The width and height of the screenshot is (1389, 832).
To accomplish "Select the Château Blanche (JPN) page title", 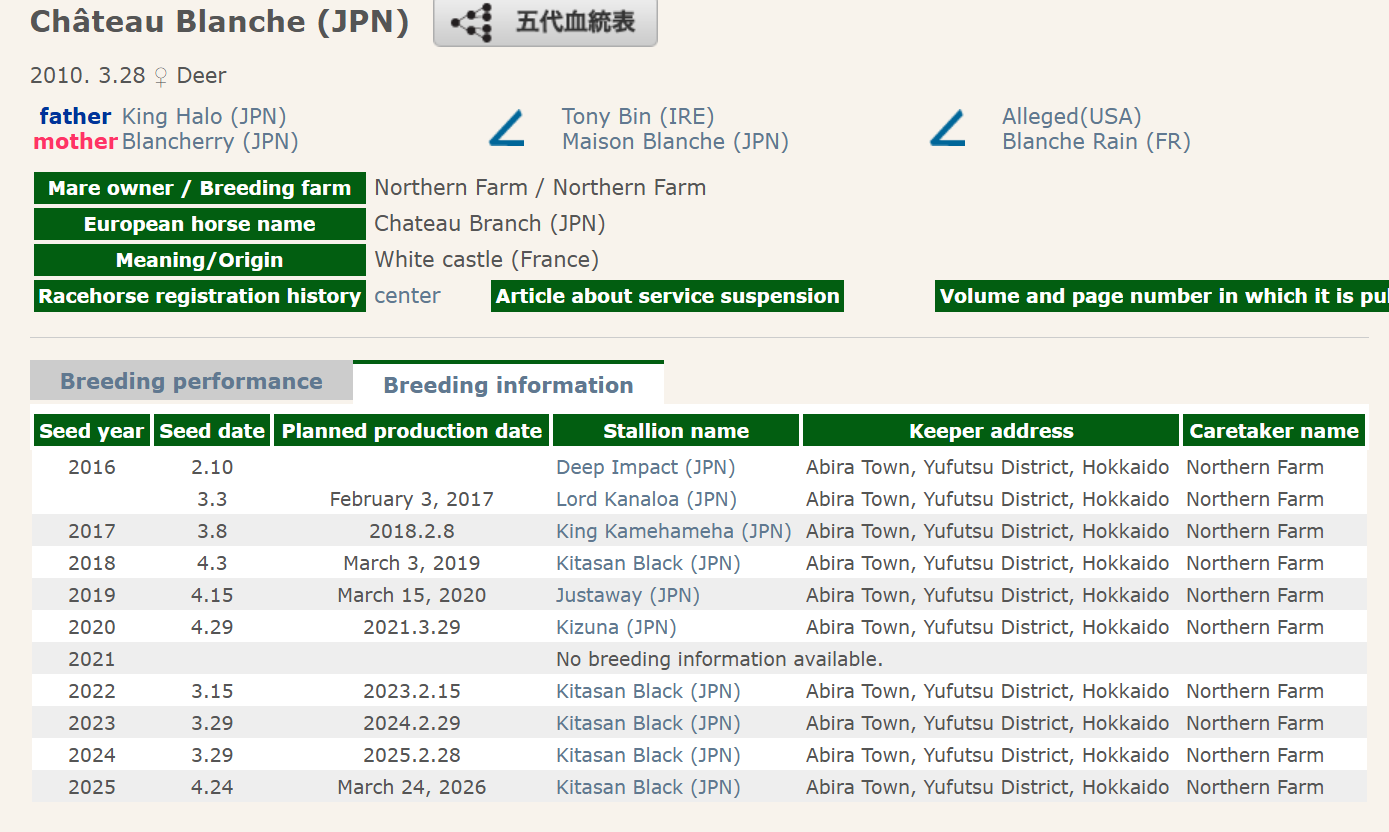I will coord(220,22).
